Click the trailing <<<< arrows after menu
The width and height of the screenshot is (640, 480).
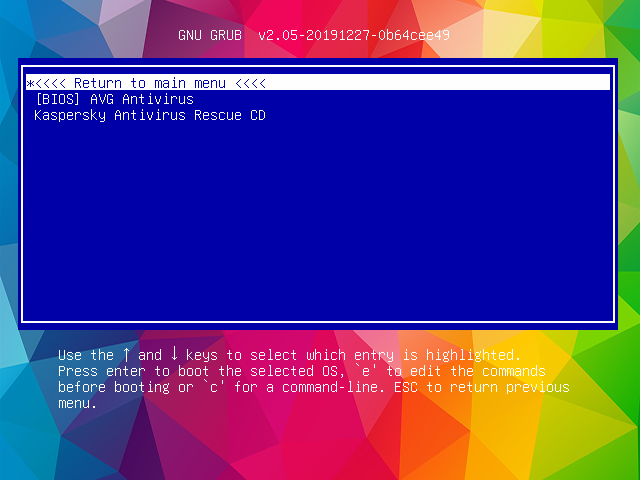[250, 83]
